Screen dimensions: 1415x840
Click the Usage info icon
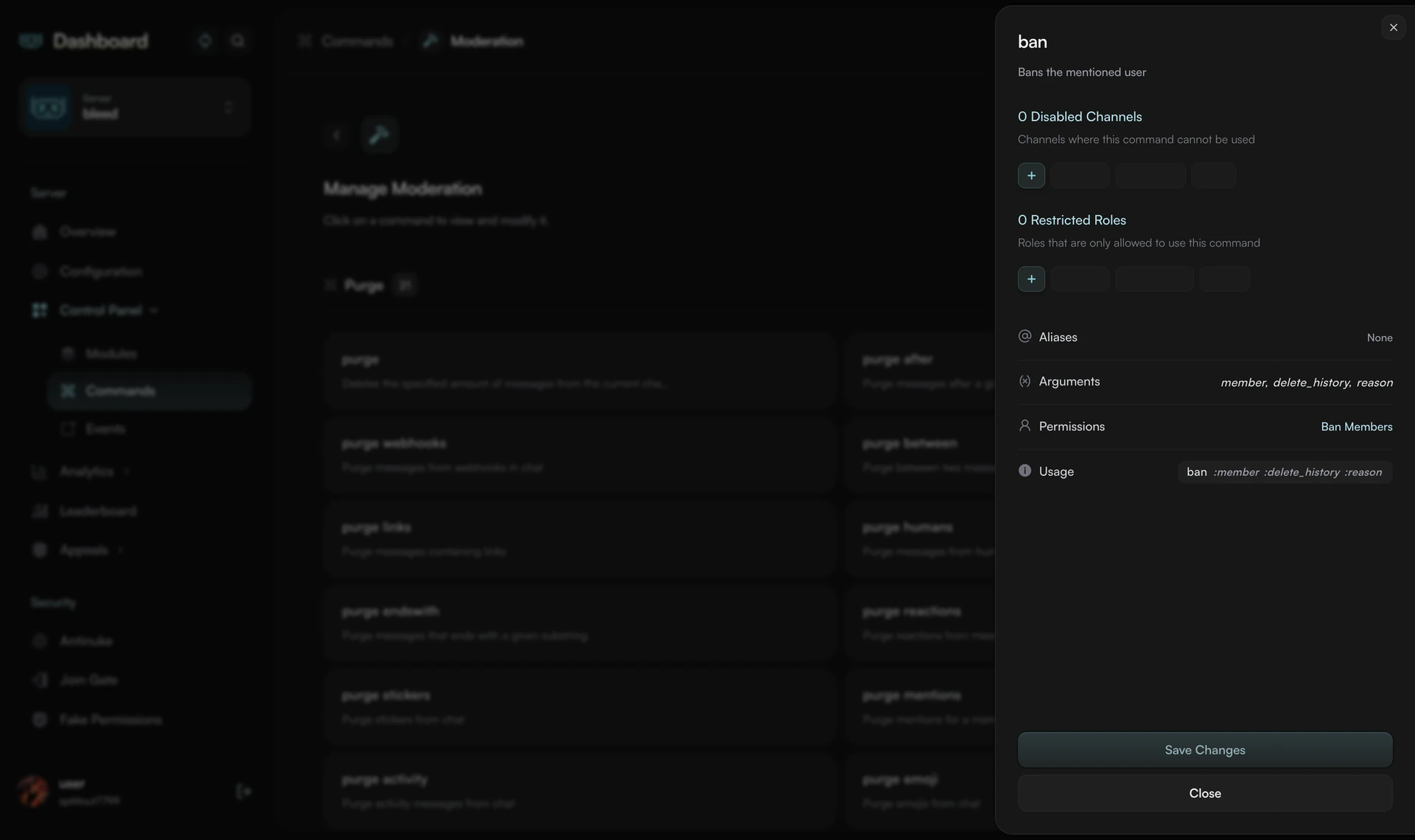pos(1024,470)
